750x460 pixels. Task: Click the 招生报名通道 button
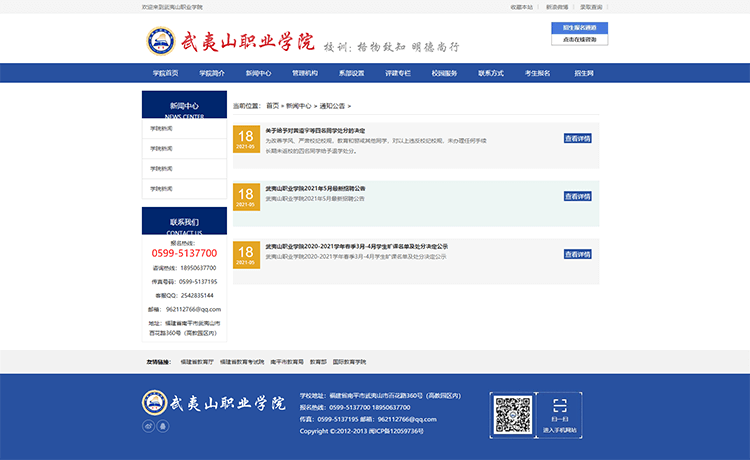coord(579,28)
